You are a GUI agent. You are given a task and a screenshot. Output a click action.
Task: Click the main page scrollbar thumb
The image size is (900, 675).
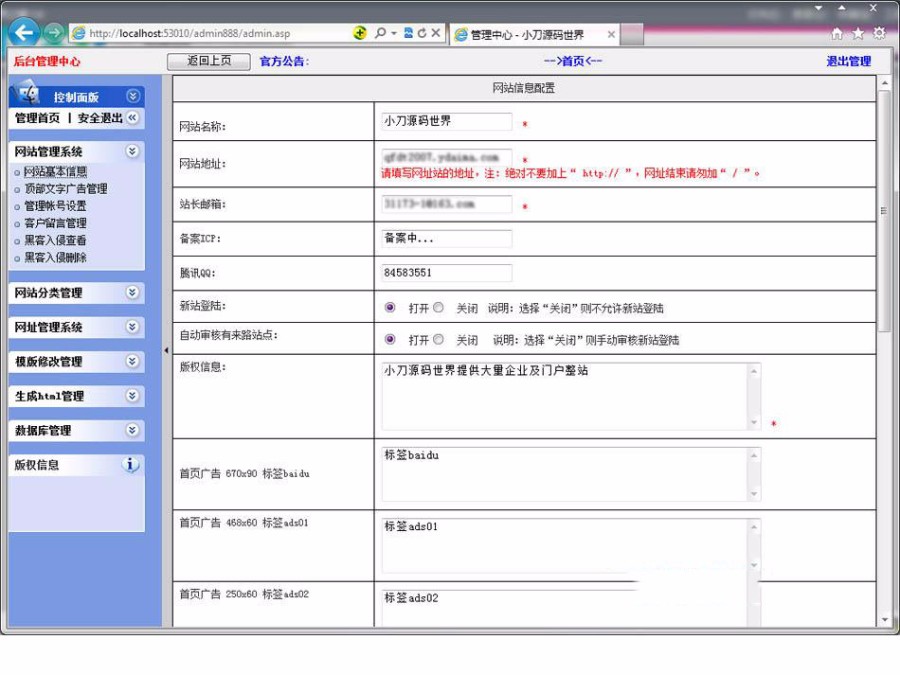point(885,211)
